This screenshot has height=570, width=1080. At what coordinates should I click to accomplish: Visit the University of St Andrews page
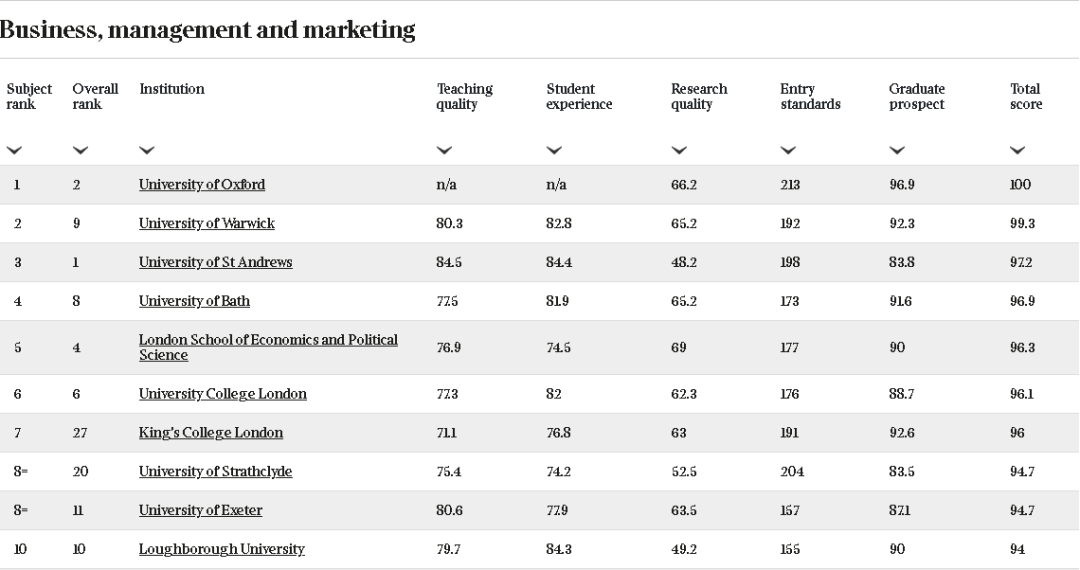click(215, 263)
